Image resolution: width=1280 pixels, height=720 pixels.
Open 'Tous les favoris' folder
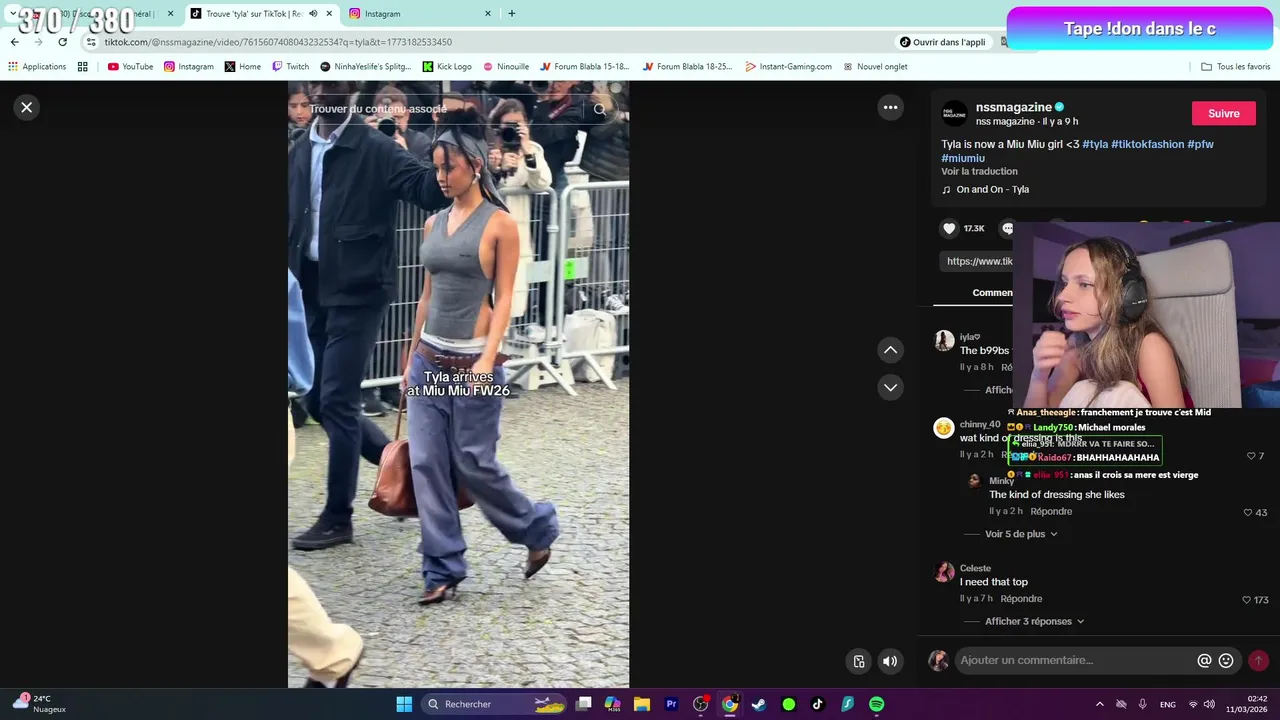(1236, 67)
